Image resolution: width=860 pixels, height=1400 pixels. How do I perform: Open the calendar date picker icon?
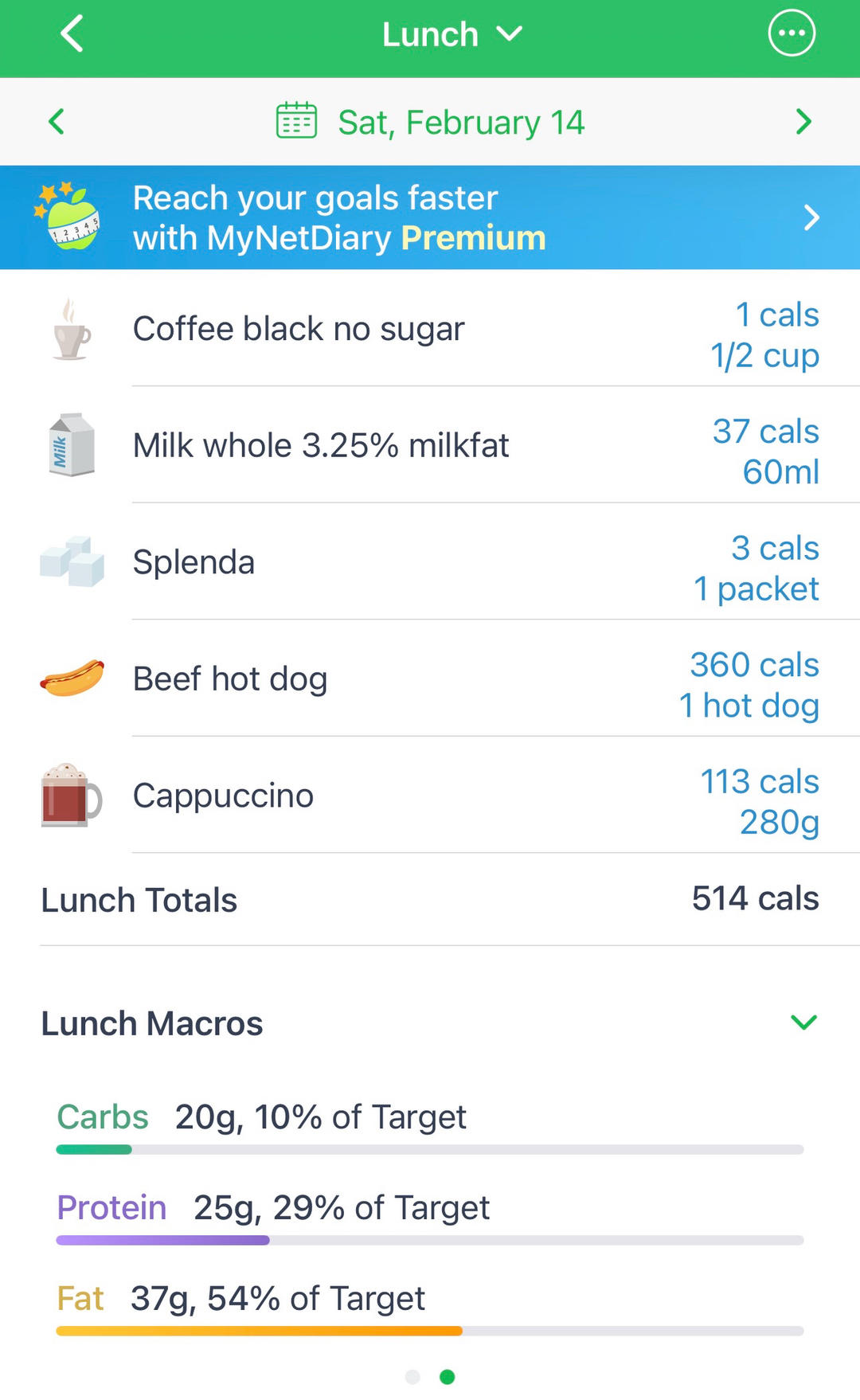[x=296, y=121]
